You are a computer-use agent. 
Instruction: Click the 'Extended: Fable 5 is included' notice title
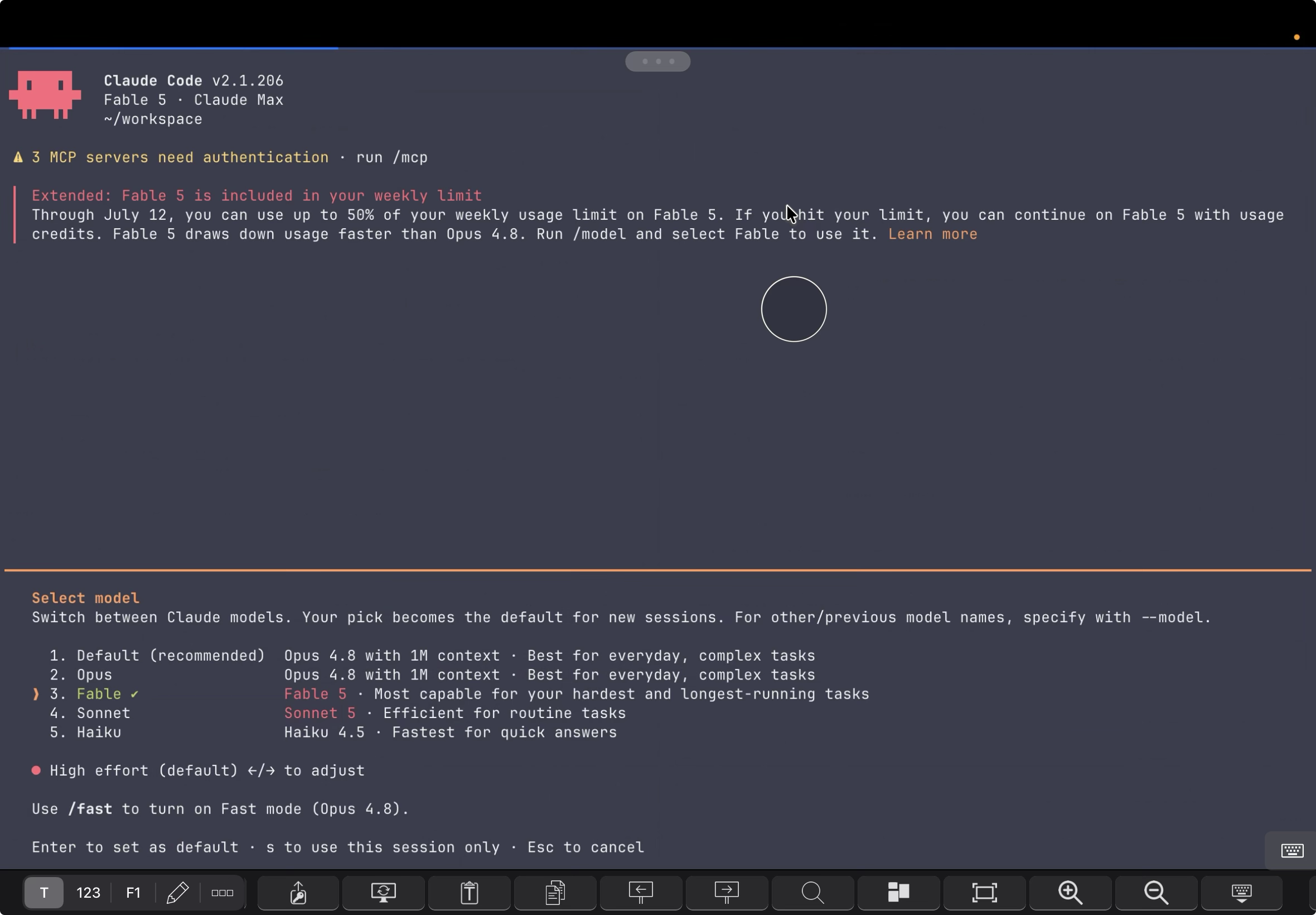(x=257, y=196)
